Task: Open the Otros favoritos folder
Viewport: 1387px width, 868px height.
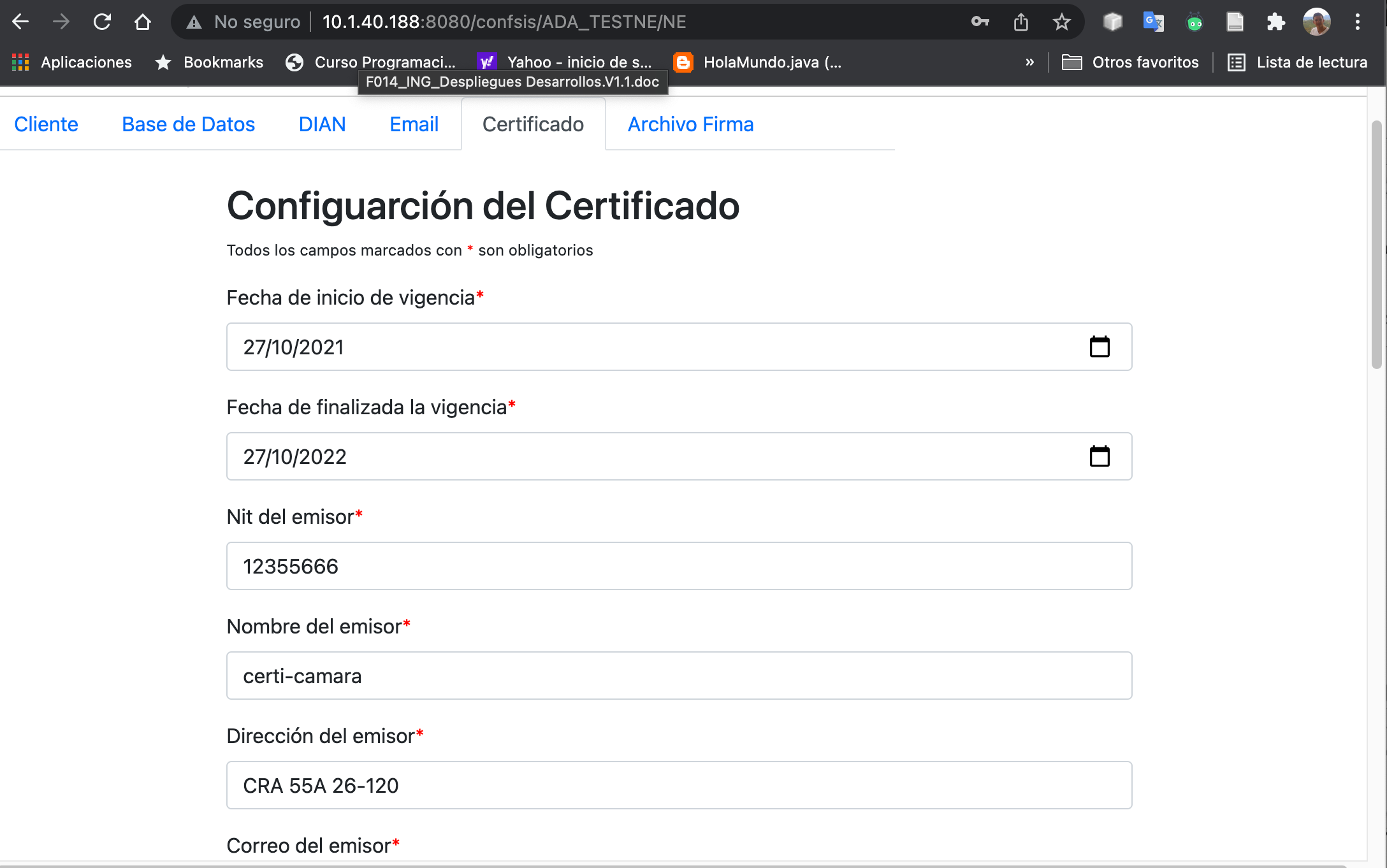Action: click(1131, 62)
